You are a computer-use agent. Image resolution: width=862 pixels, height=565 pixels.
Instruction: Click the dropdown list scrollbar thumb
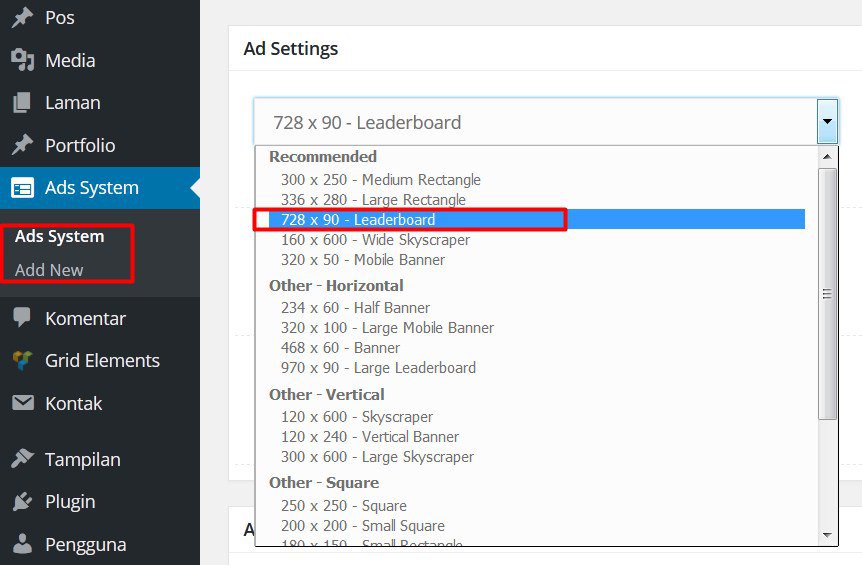(x=827, y=294)
